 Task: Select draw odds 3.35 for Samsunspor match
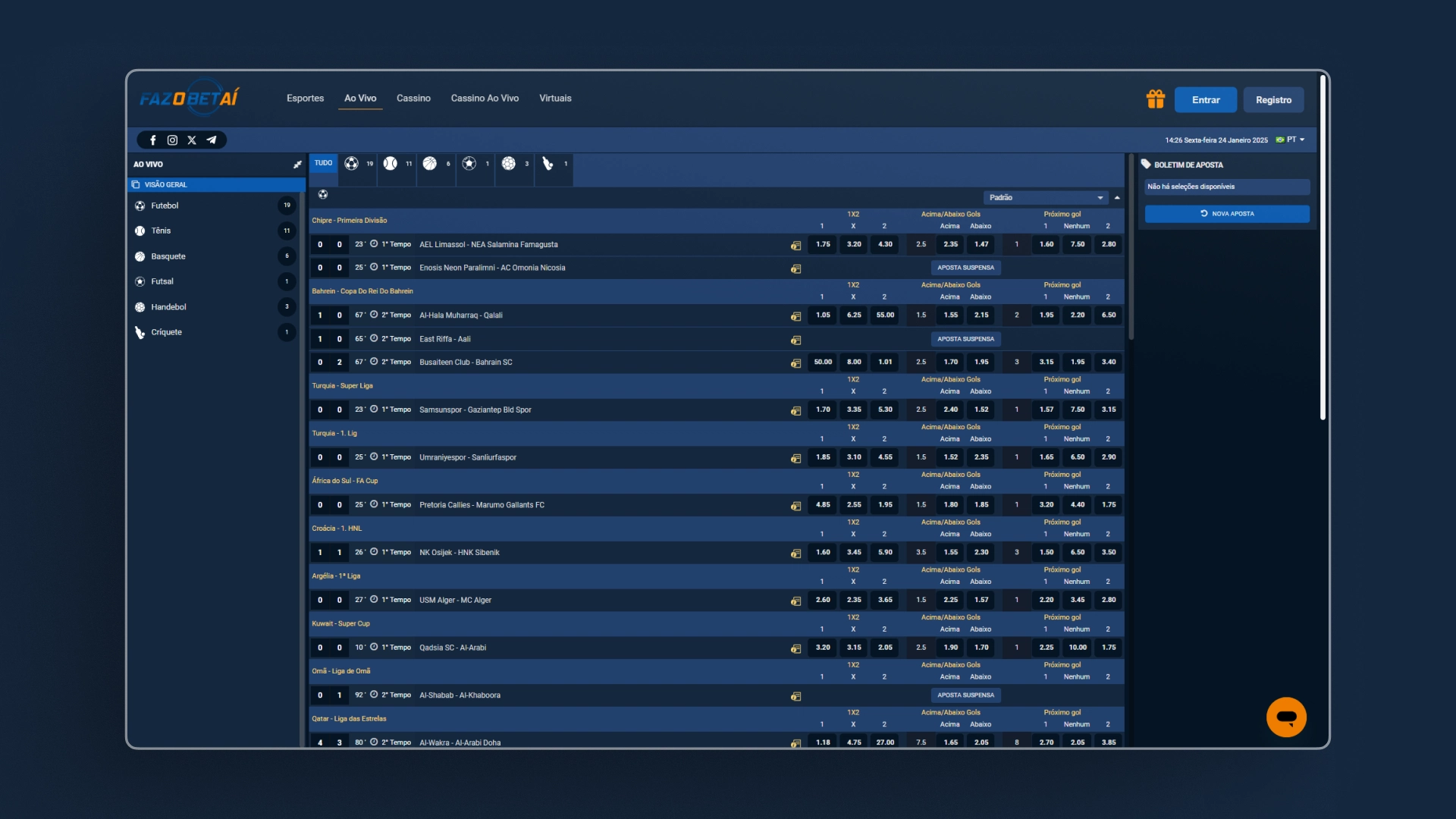pyautogui.click(x=854, y=409)
